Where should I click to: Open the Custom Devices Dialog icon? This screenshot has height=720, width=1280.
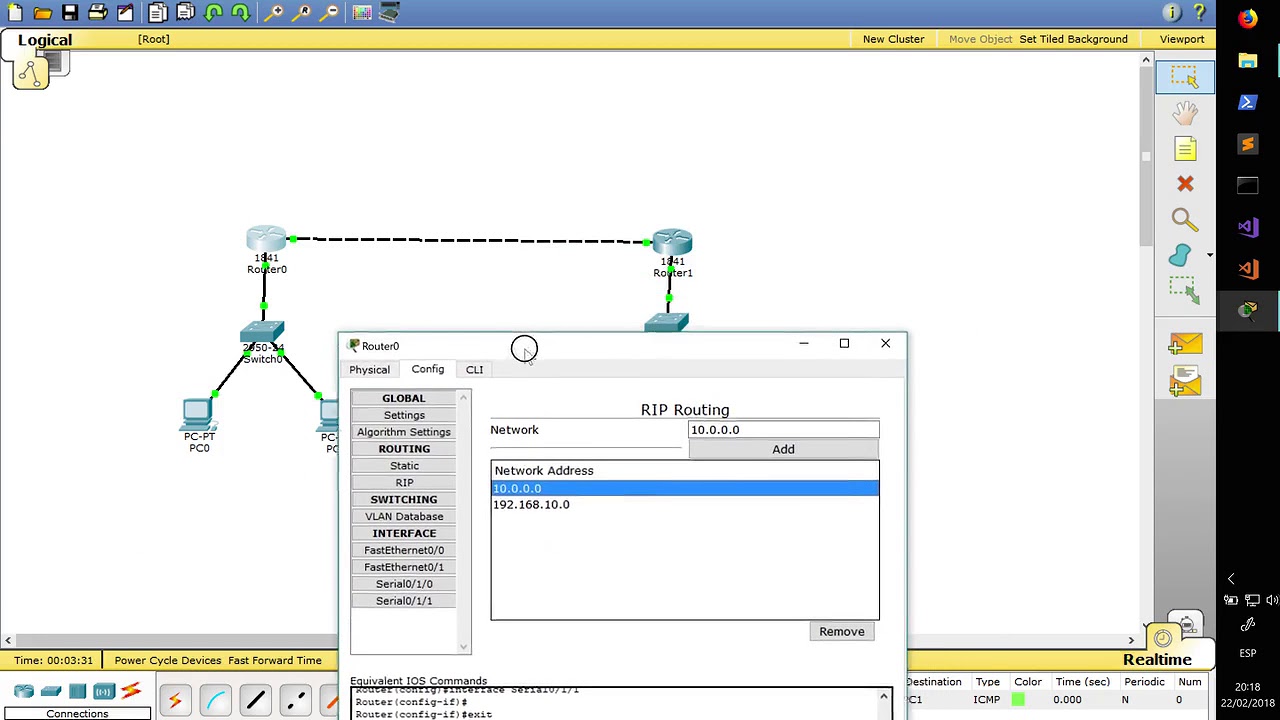(390, 13)
